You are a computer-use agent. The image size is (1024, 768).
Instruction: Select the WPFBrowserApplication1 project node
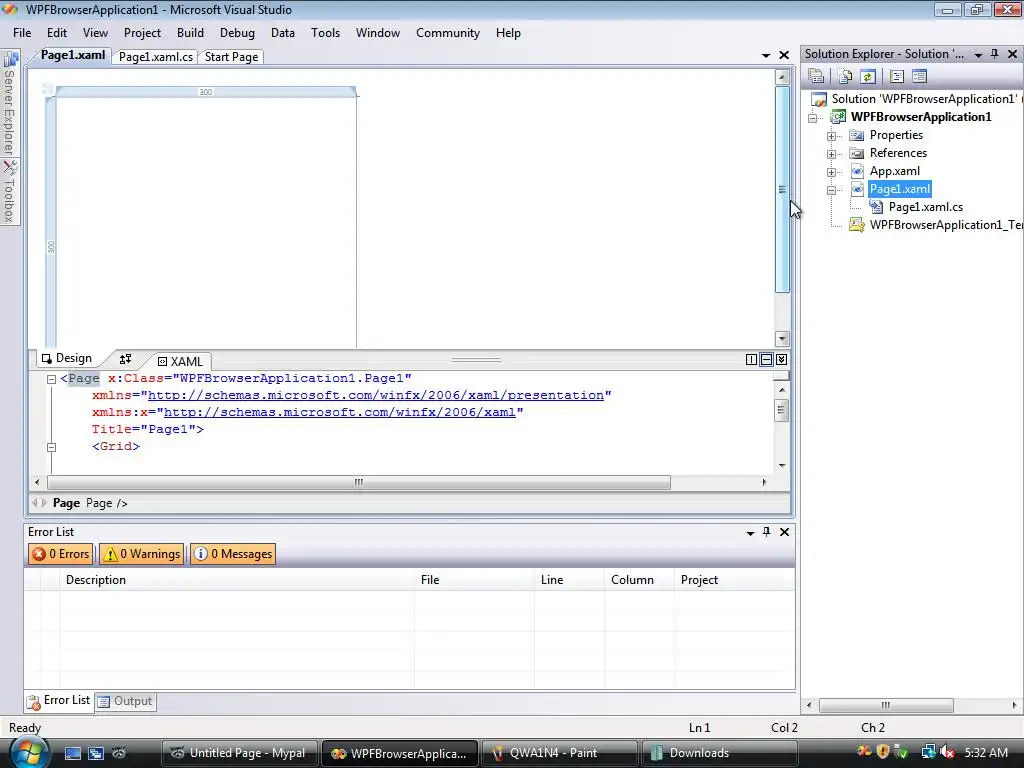click(x=921, y=117)
